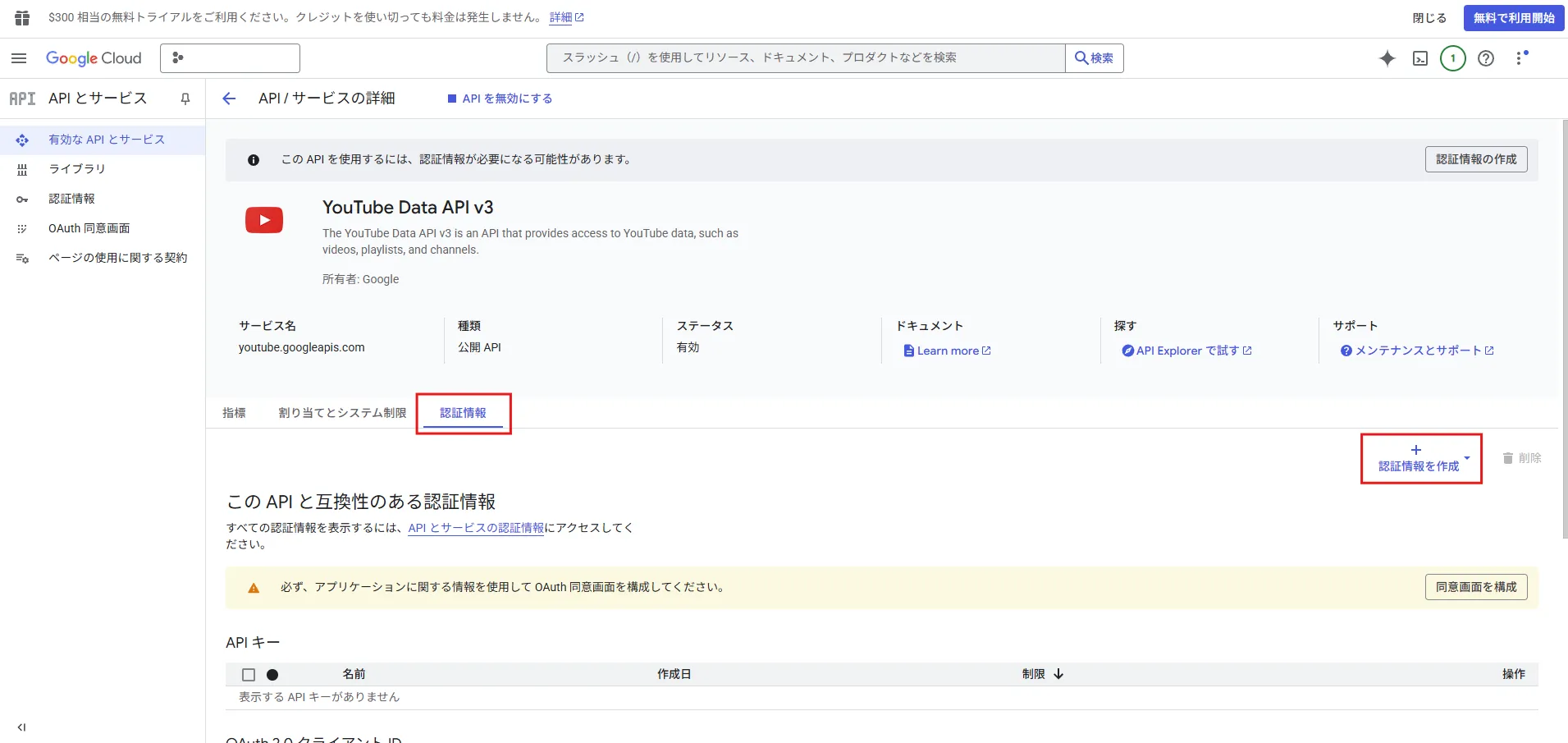Click the library grid icon in sidebar
The image size is (1568, 743).
coord(22,170)
